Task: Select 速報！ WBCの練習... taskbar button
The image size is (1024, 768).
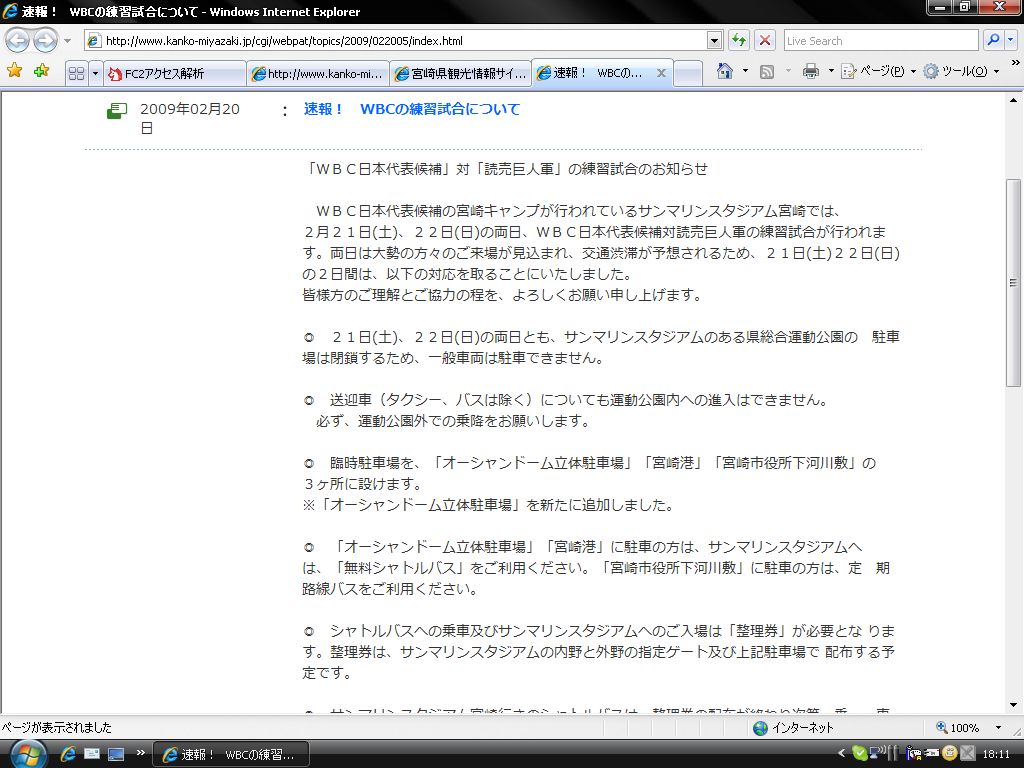Action: coord(231,754)
